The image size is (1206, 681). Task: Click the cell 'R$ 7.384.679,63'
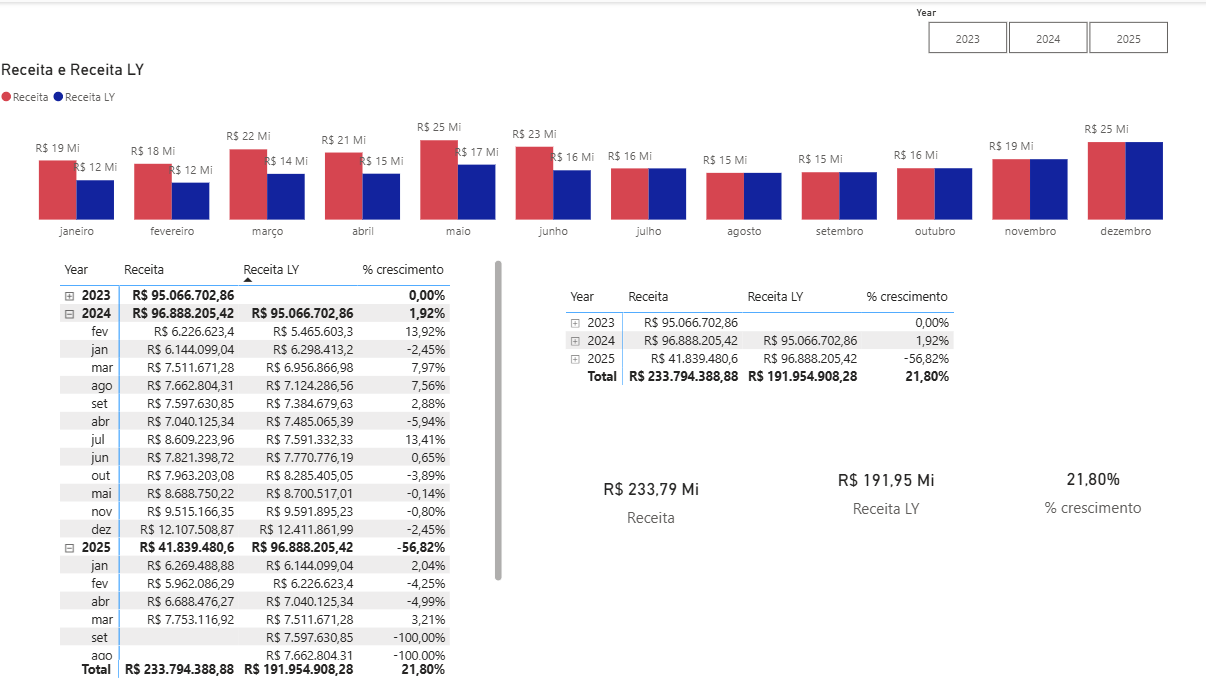310,403
